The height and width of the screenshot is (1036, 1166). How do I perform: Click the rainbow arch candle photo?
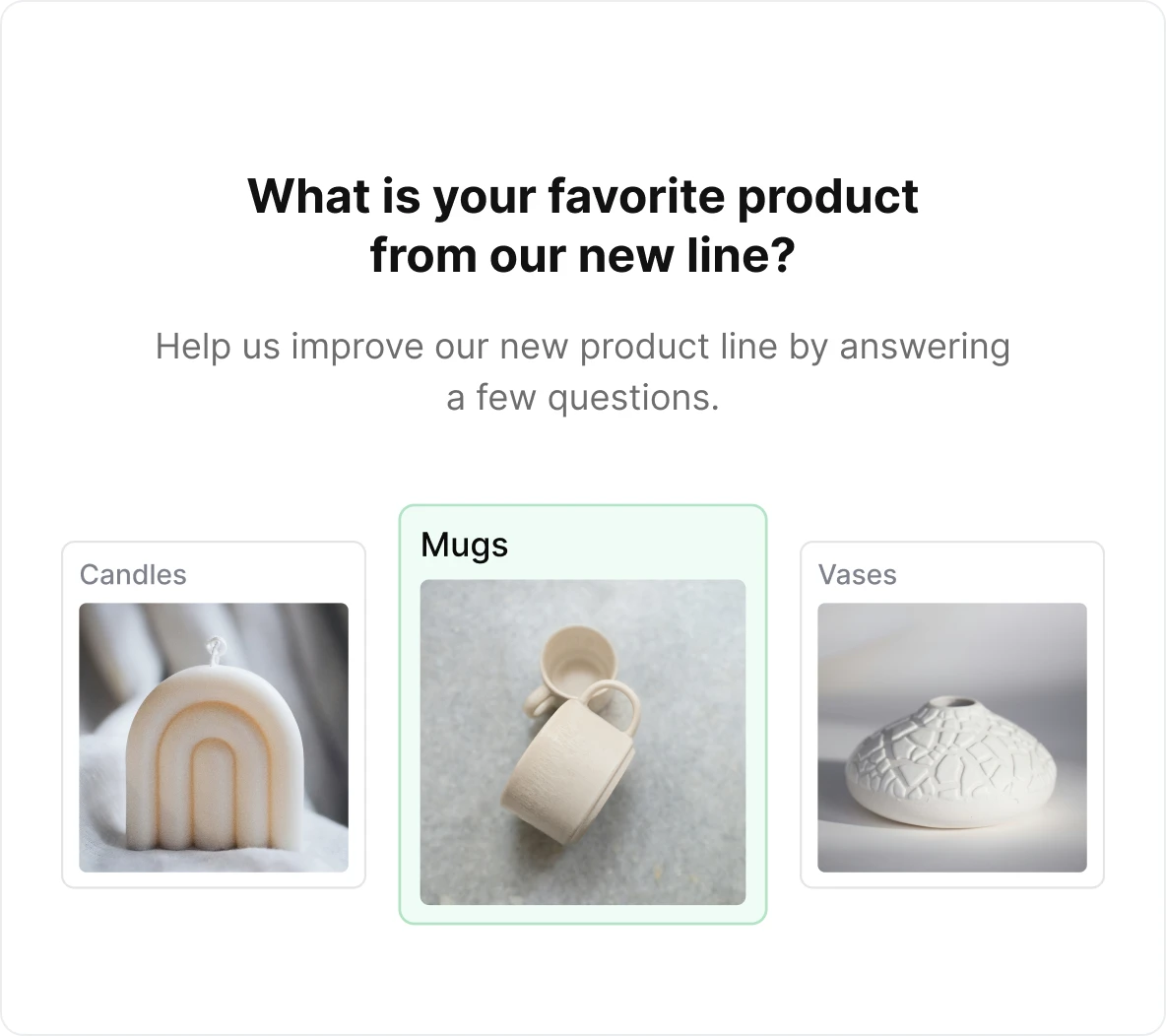tap(214, 737)
